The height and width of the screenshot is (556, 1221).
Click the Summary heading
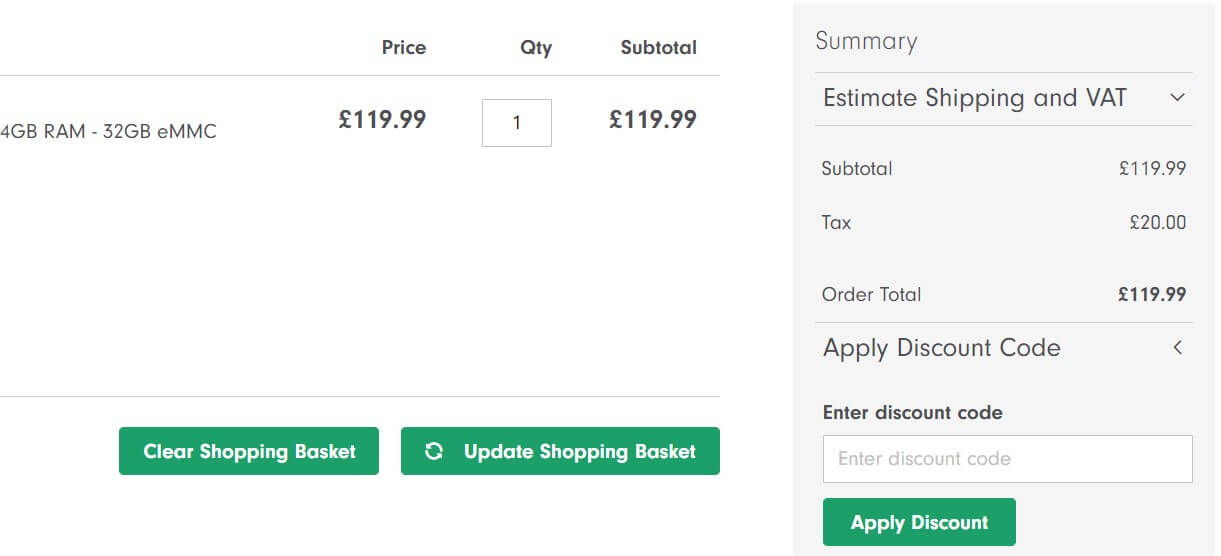coord(866,41)
